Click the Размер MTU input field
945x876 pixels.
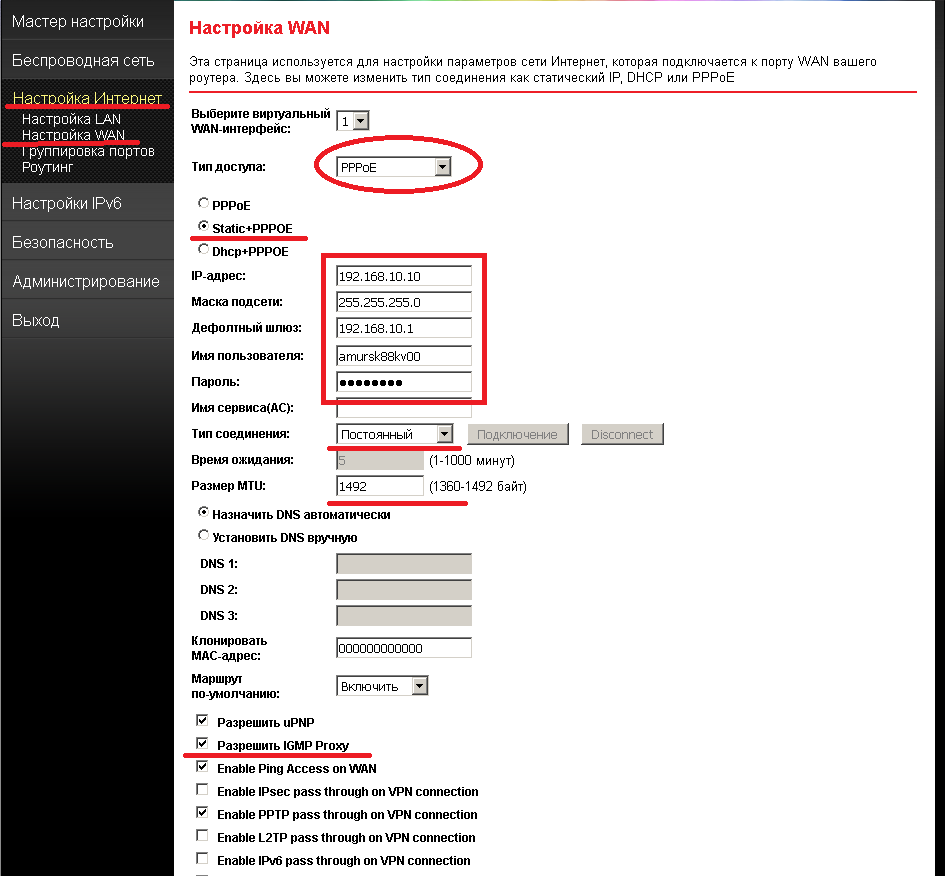pos(380,486)
